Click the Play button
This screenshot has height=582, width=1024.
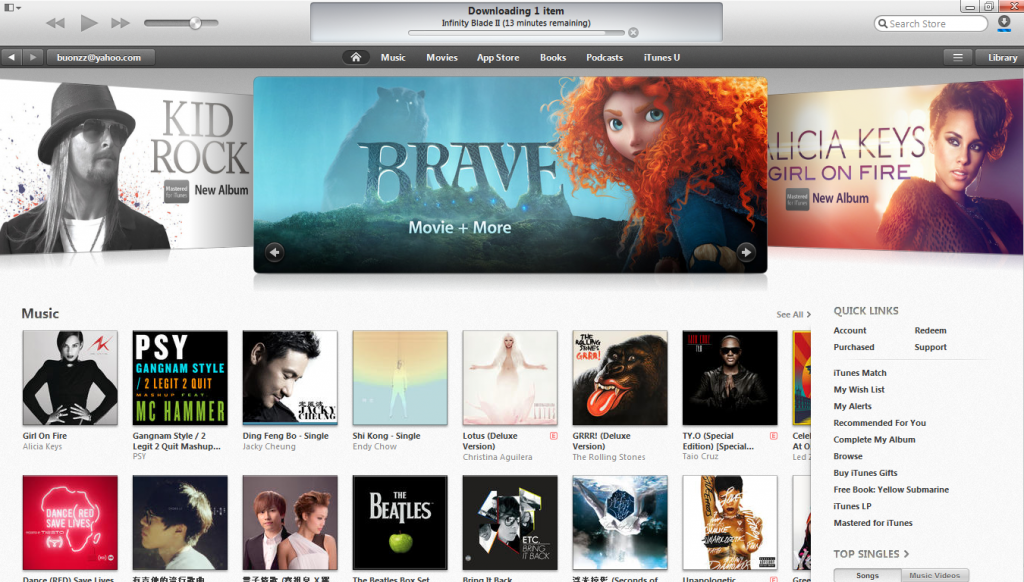click(89, 24)
